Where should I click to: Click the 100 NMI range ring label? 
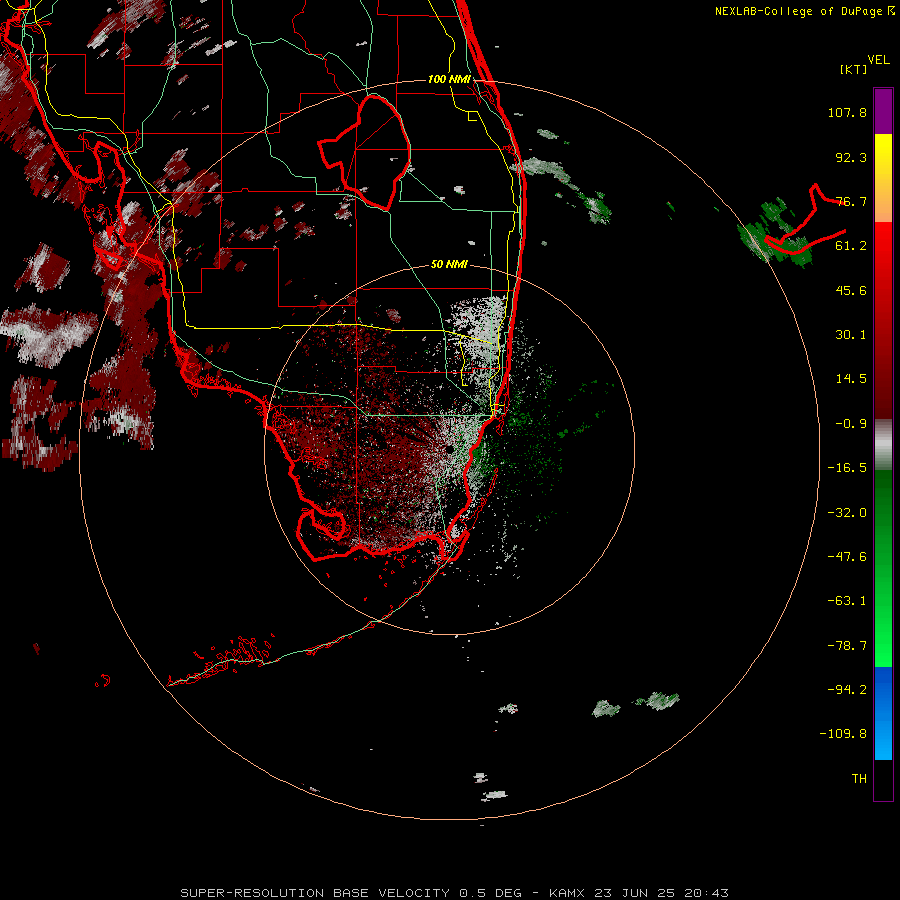pyautogui.click(x=449, y=79)
